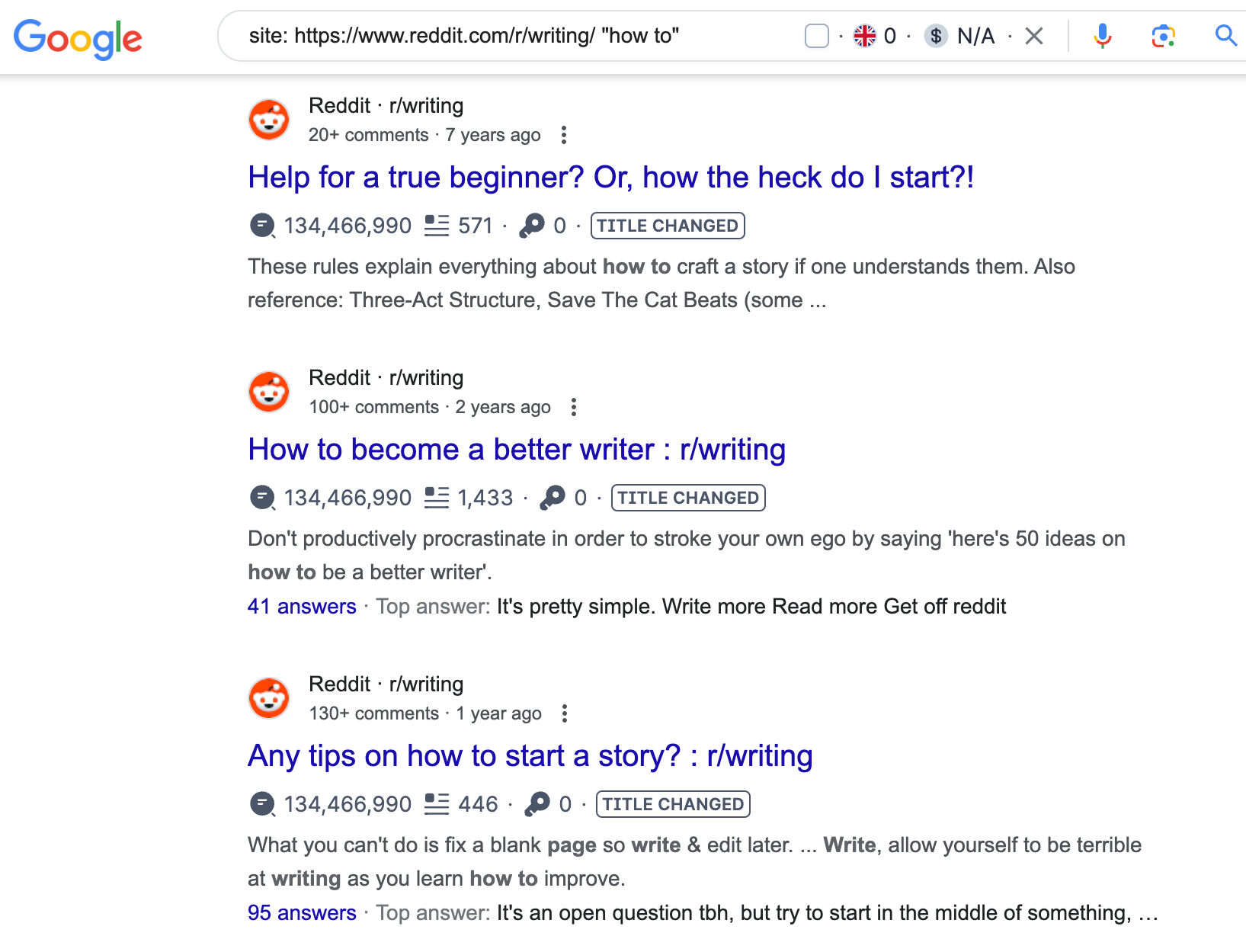
Task: Open options menu for '7 years ago' result
Action: [x=564, y=135]
